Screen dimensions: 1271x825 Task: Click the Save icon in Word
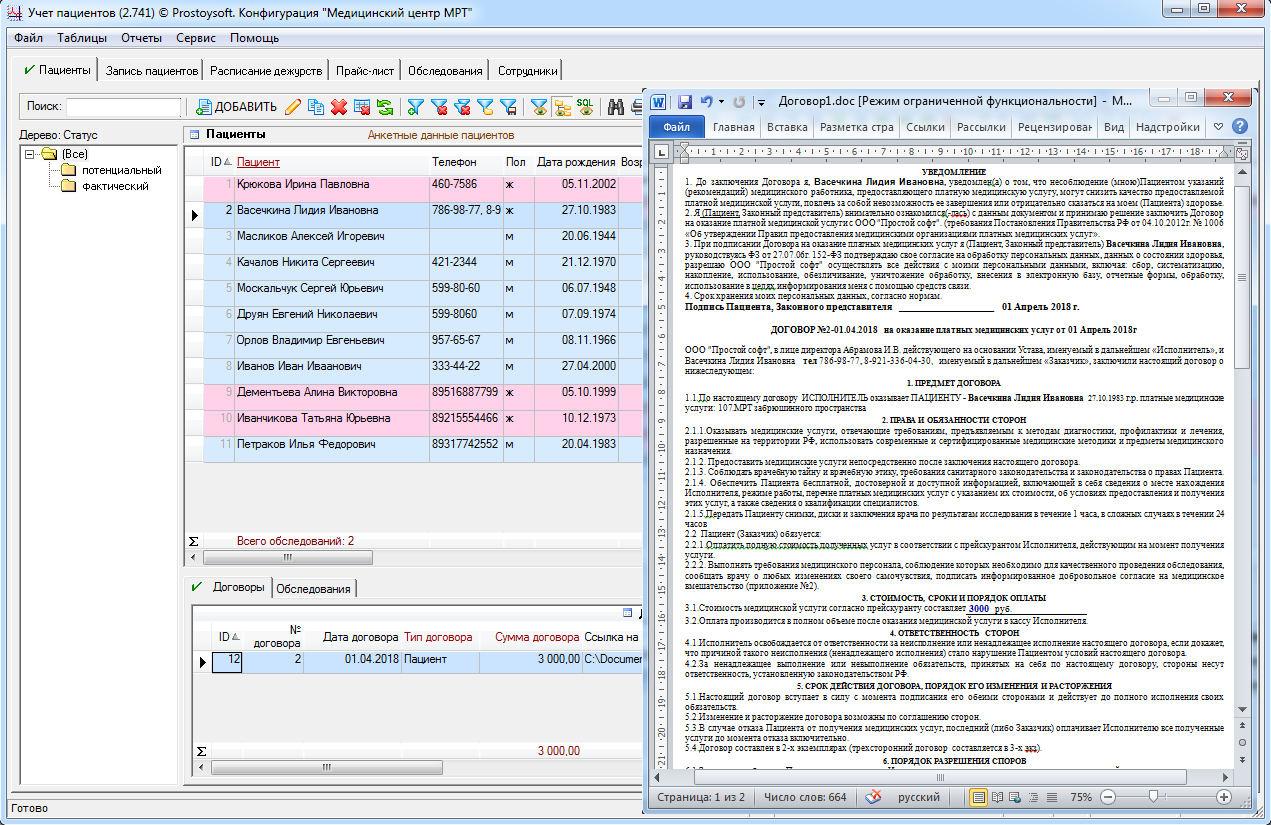(x=685, y=102)
